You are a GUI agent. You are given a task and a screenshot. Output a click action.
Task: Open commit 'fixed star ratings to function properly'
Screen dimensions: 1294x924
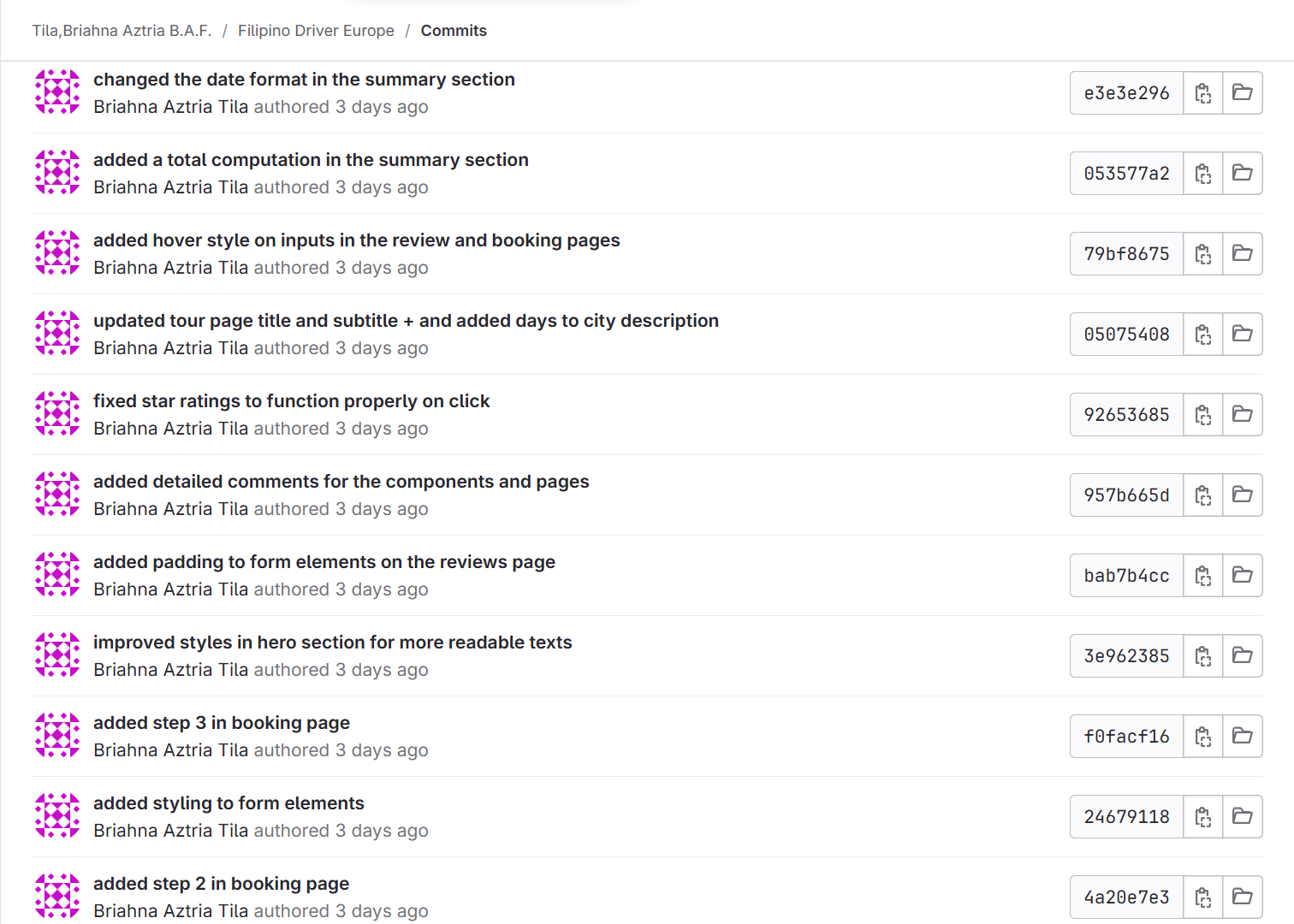[291, 401]
